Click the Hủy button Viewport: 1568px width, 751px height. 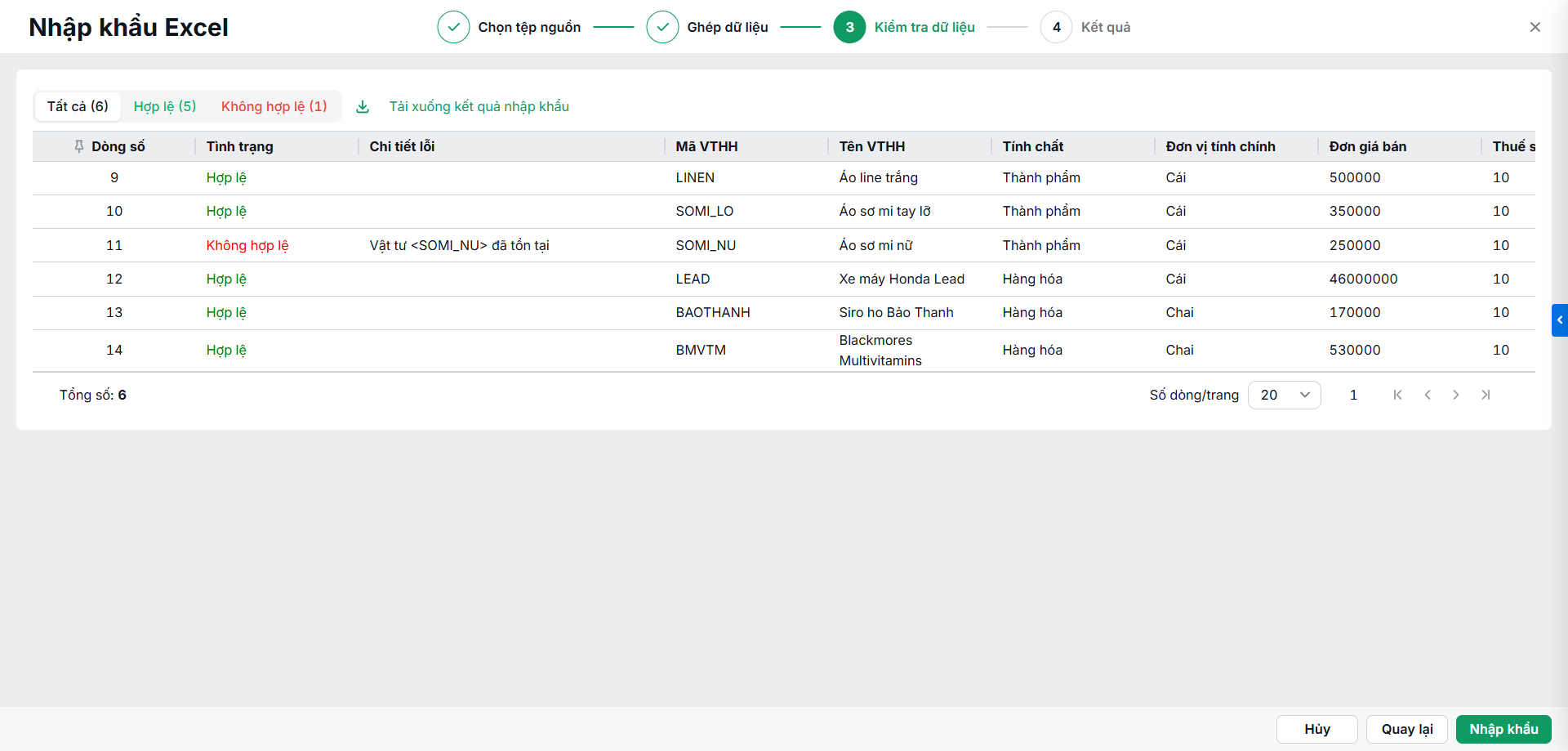click(x=1316, y=729)
